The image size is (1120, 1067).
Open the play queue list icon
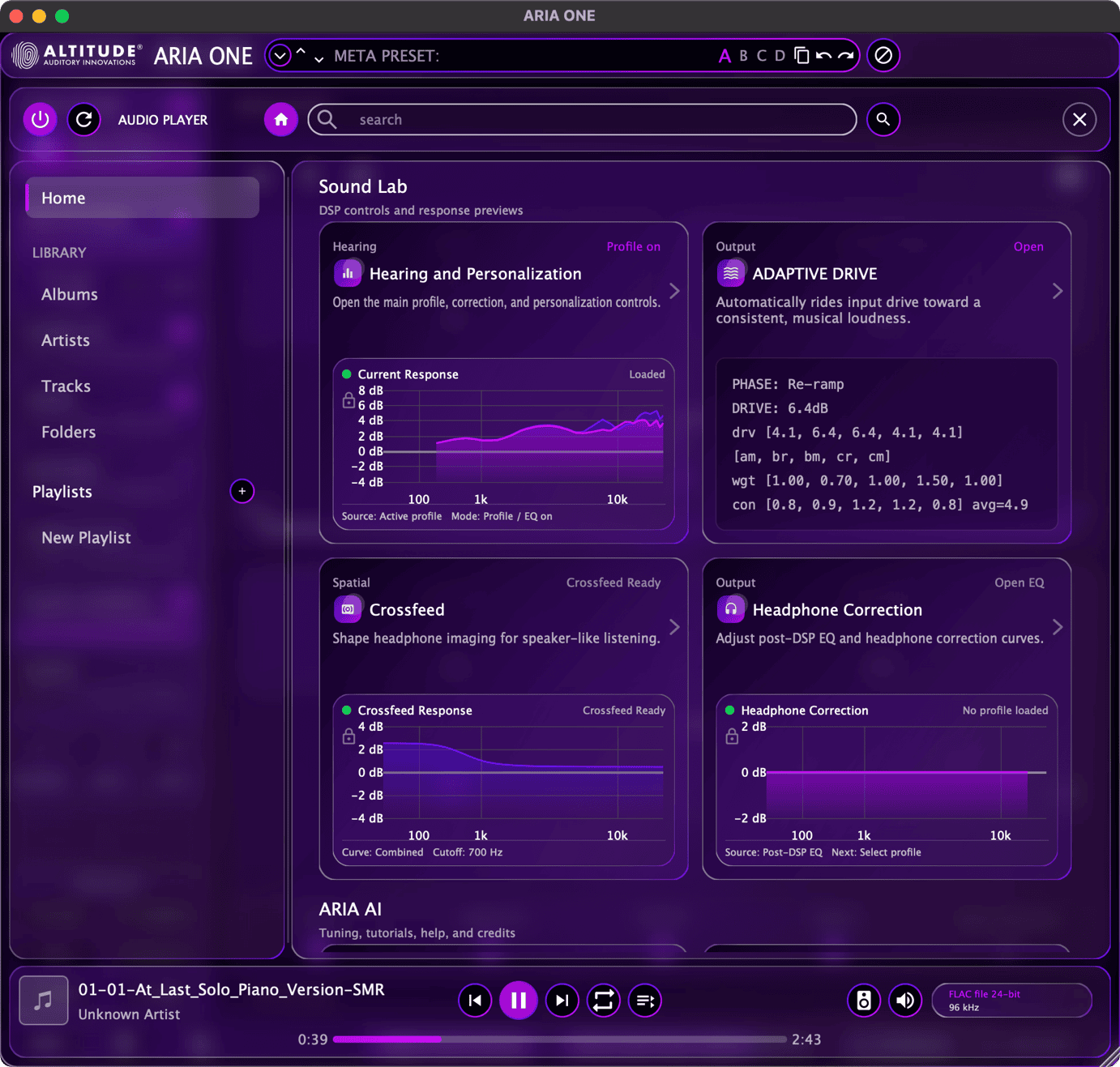coord(645,1001)
